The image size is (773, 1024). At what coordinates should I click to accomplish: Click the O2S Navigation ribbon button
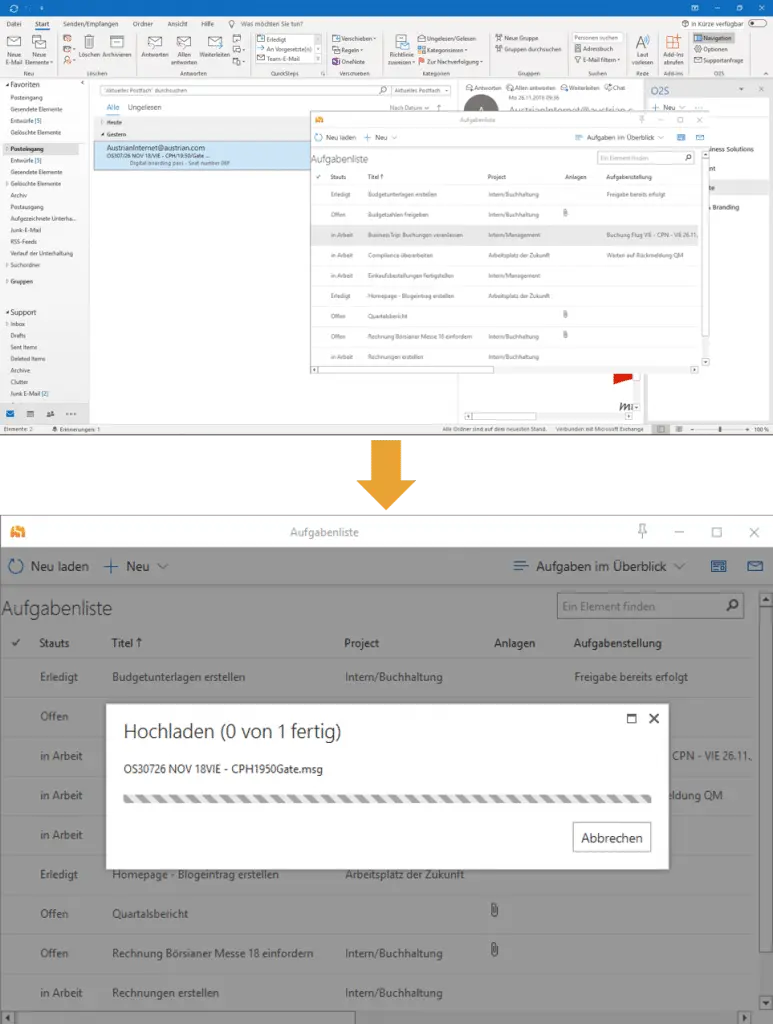click(713, 38)
